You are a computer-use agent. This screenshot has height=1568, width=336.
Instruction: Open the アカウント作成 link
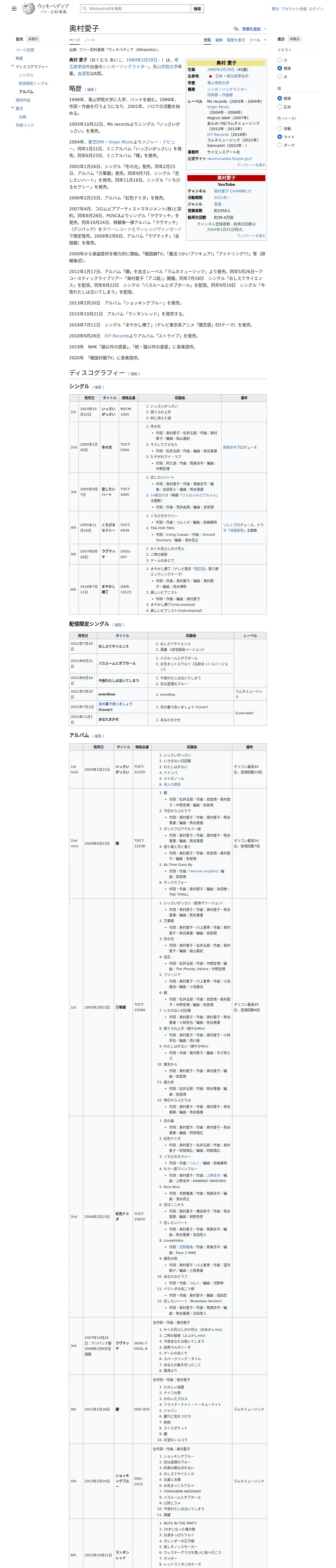pos(294,9)
